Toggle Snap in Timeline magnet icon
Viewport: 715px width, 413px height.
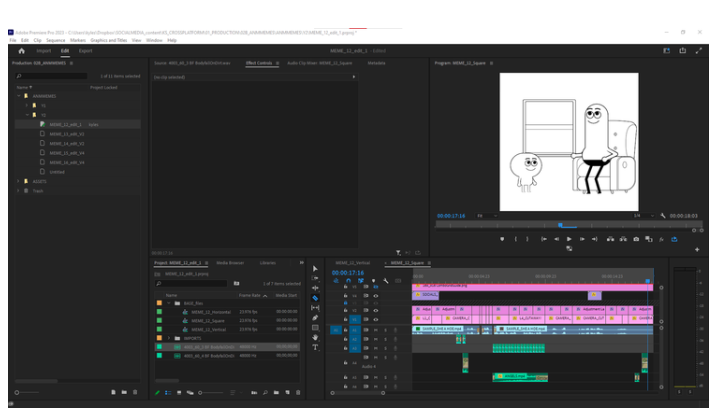pyautogui.click(x=349, y=281)
